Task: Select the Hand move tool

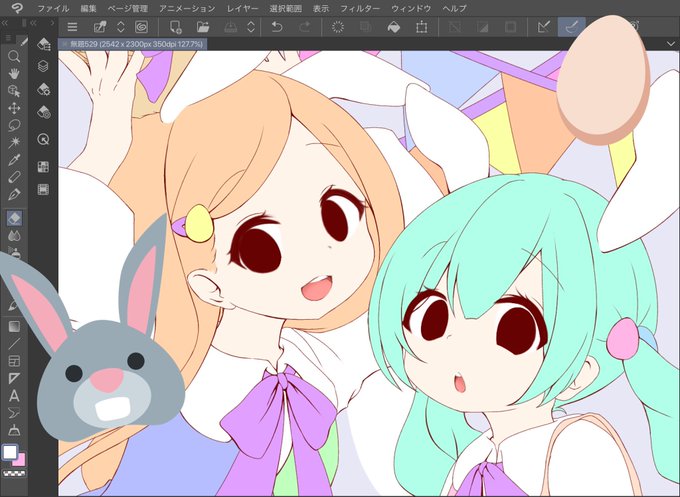Action: click(14, 74)
